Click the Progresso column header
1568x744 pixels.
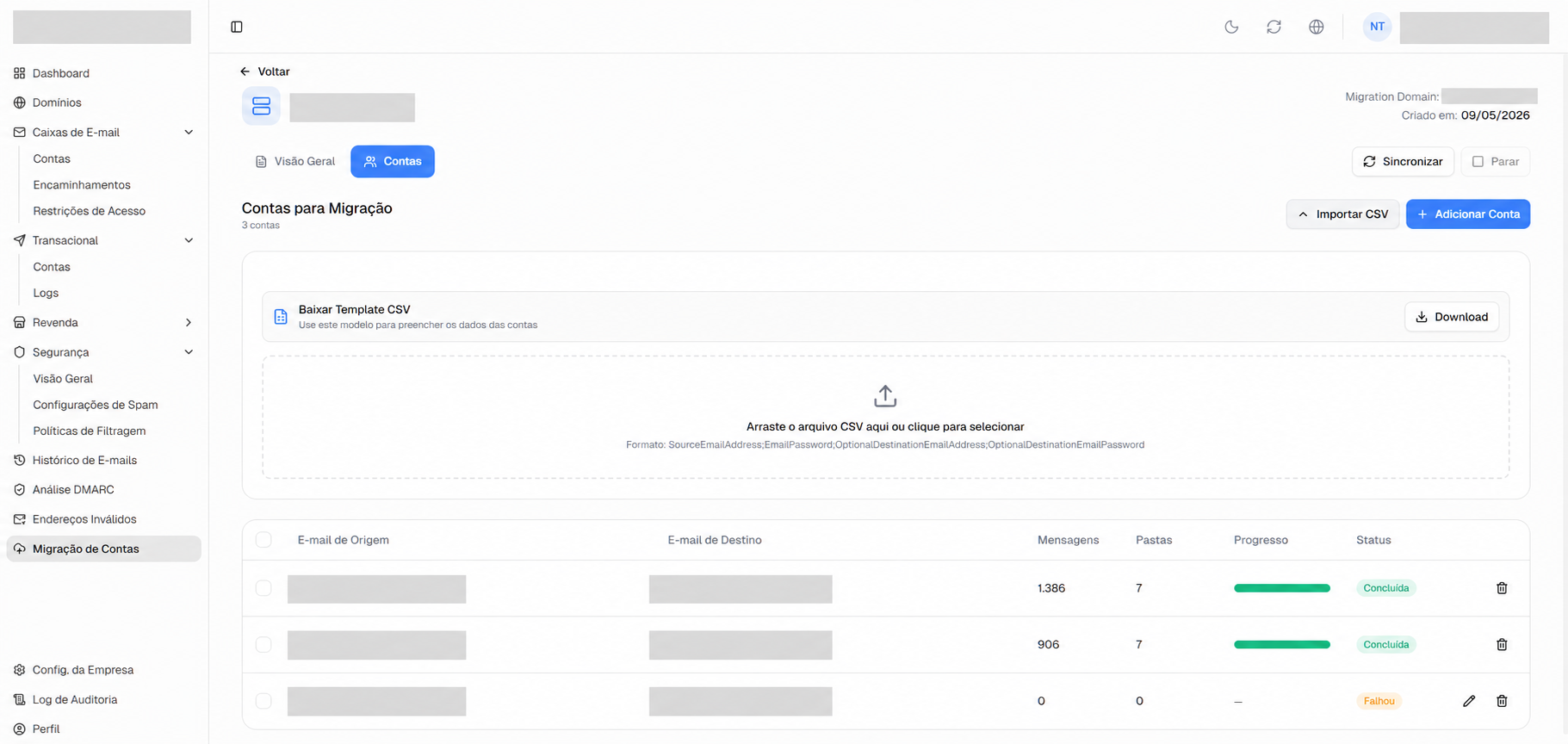click(1261, 540)
